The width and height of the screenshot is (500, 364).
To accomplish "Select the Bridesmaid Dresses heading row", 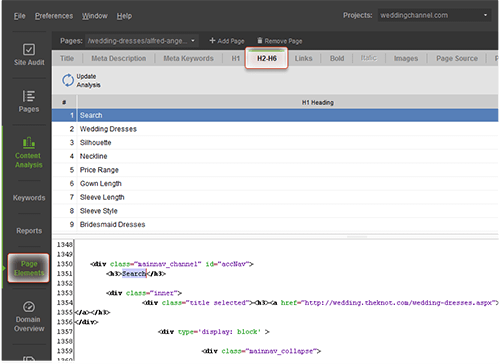I will tap(275, 225).
